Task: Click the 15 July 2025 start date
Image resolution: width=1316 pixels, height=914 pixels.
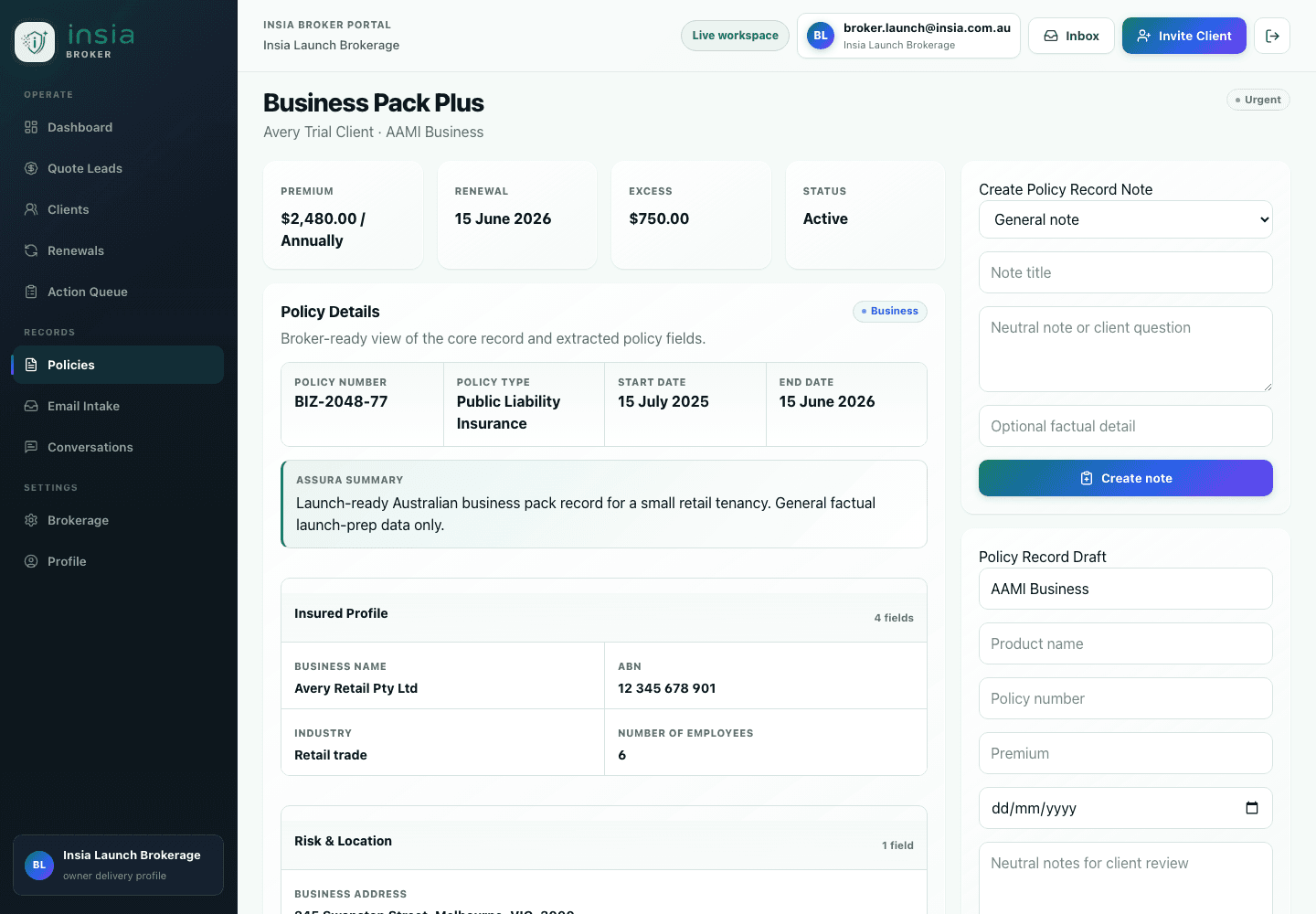Action: [x=663, y=401]
